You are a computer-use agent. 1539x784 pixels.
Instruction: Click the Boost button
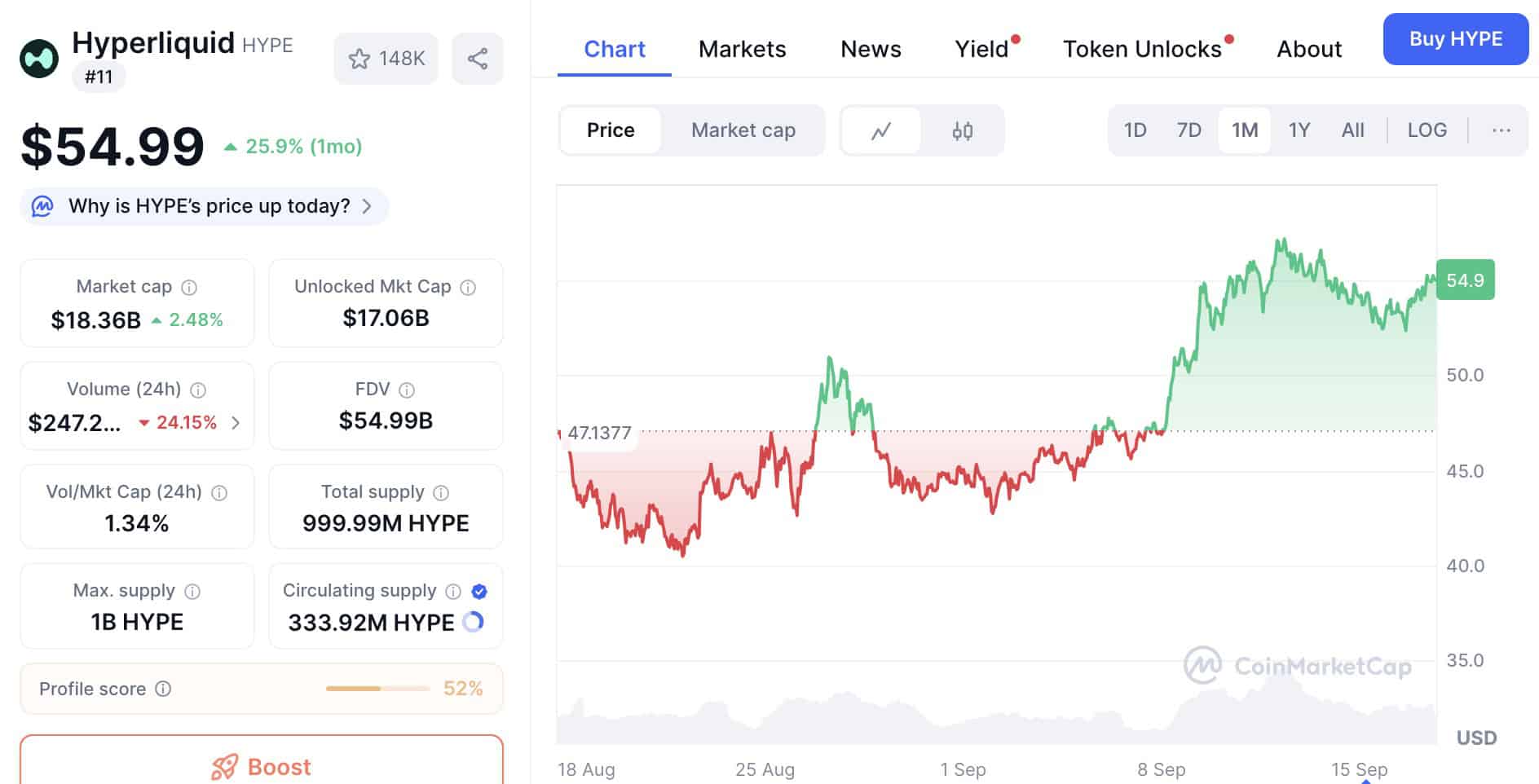coord(262,766)
